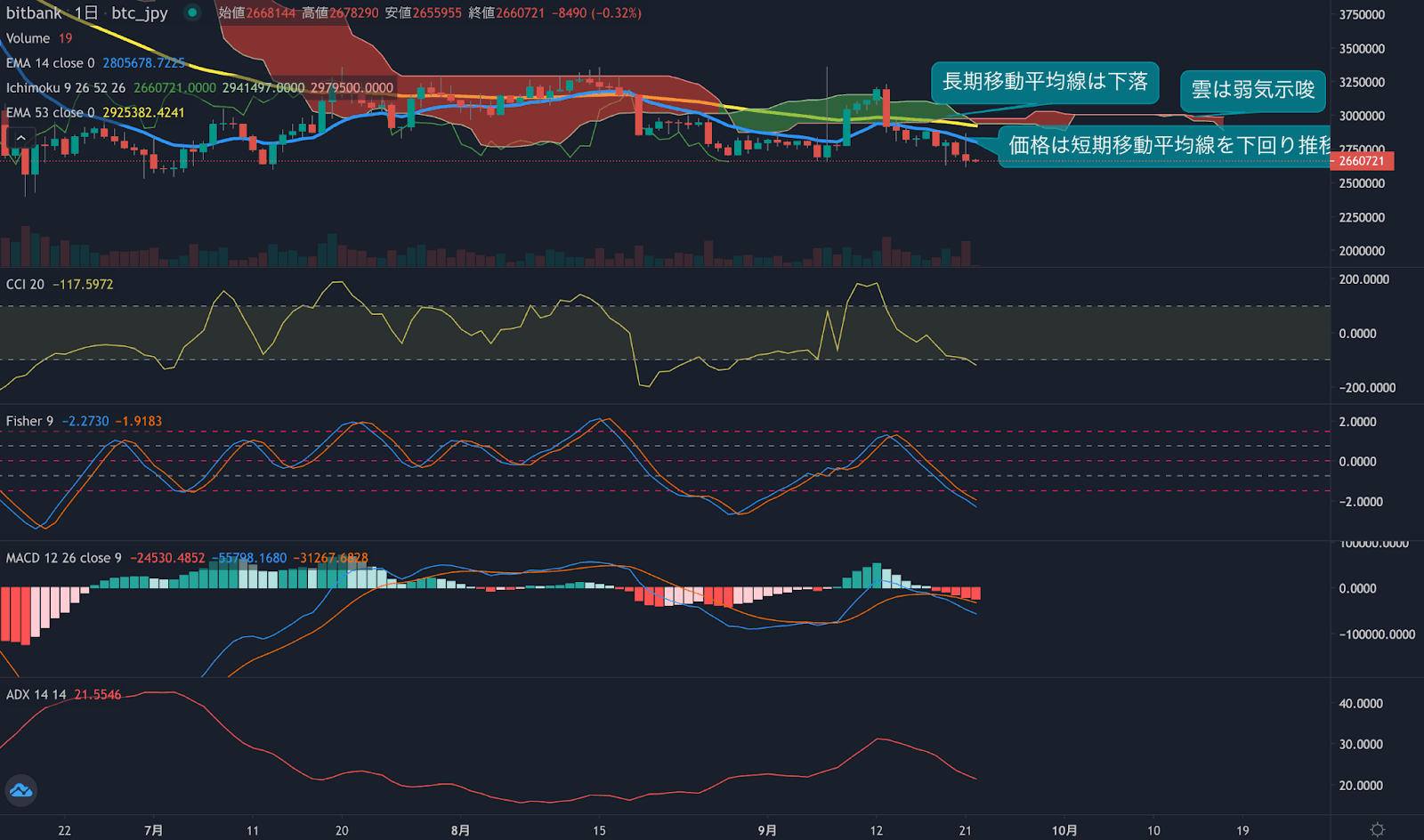Open symbol search by clicking bitbank

(34, 13)
